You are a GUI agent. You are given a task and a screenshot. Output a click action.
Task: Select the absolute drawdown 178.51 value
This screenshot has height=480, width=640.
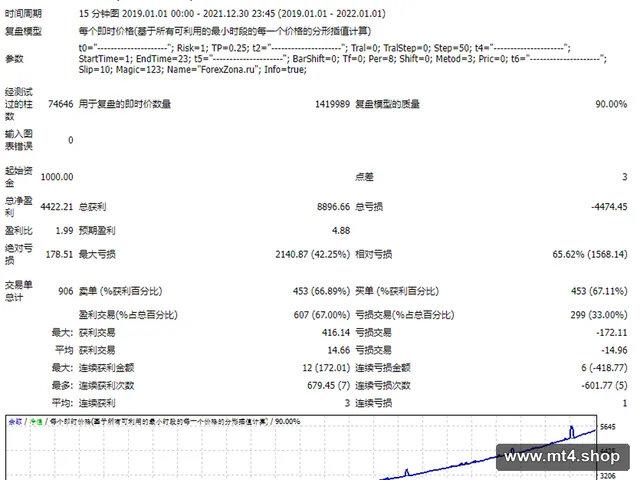coord(59,254)
